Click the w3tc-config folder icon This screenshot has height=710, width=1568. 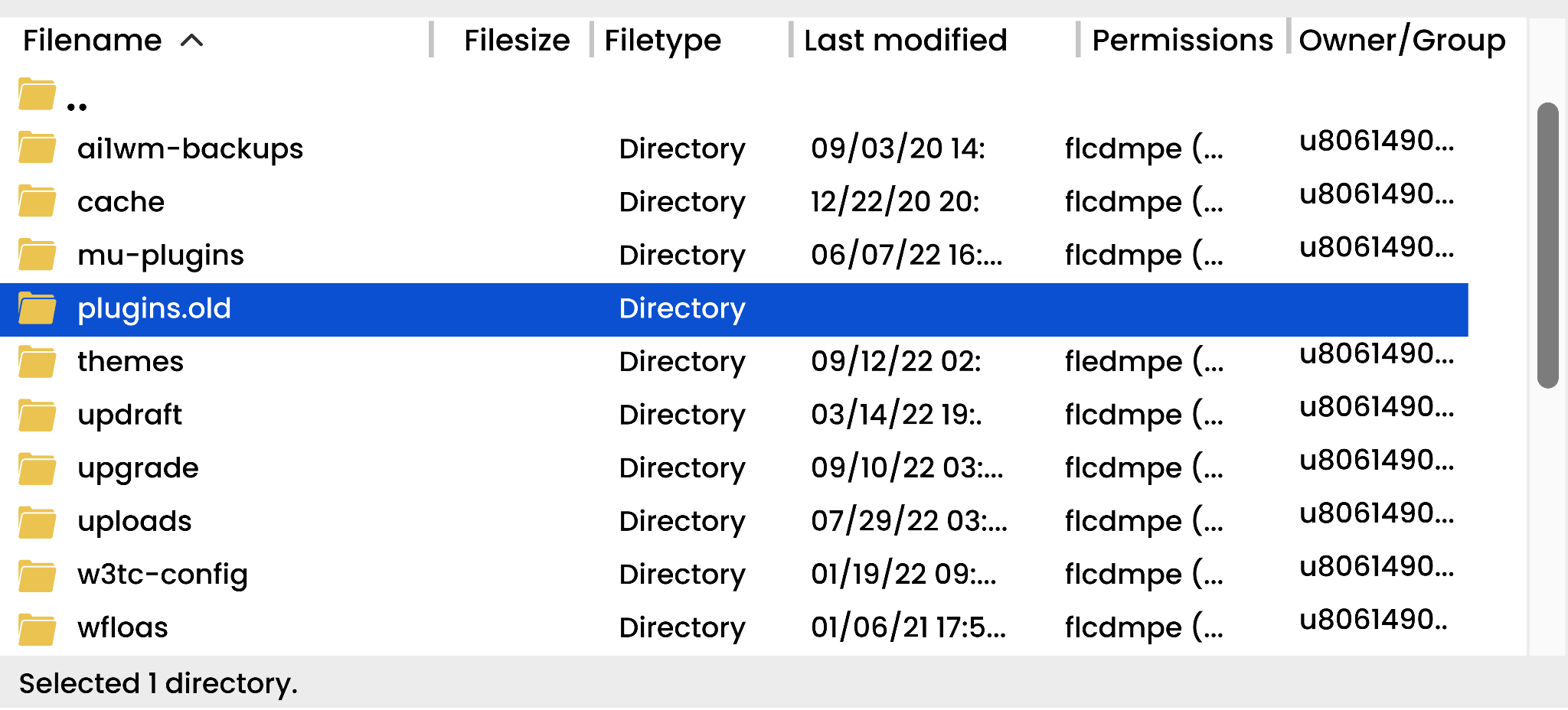coord(37,575)
